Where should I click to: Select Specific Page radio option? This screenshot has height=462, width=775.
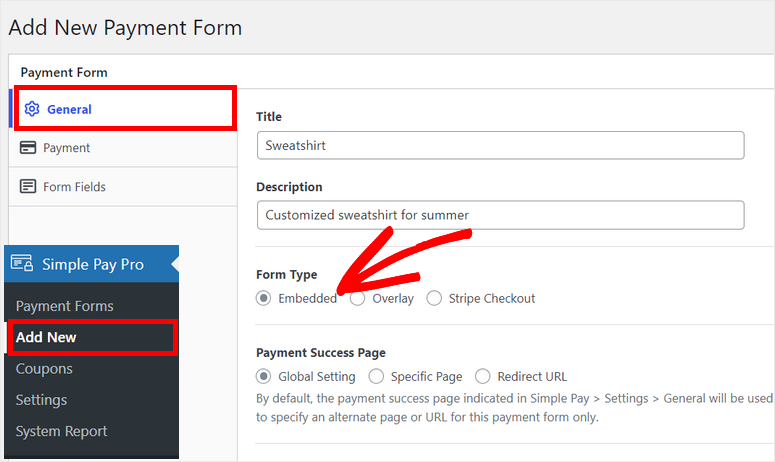point(376,376)
